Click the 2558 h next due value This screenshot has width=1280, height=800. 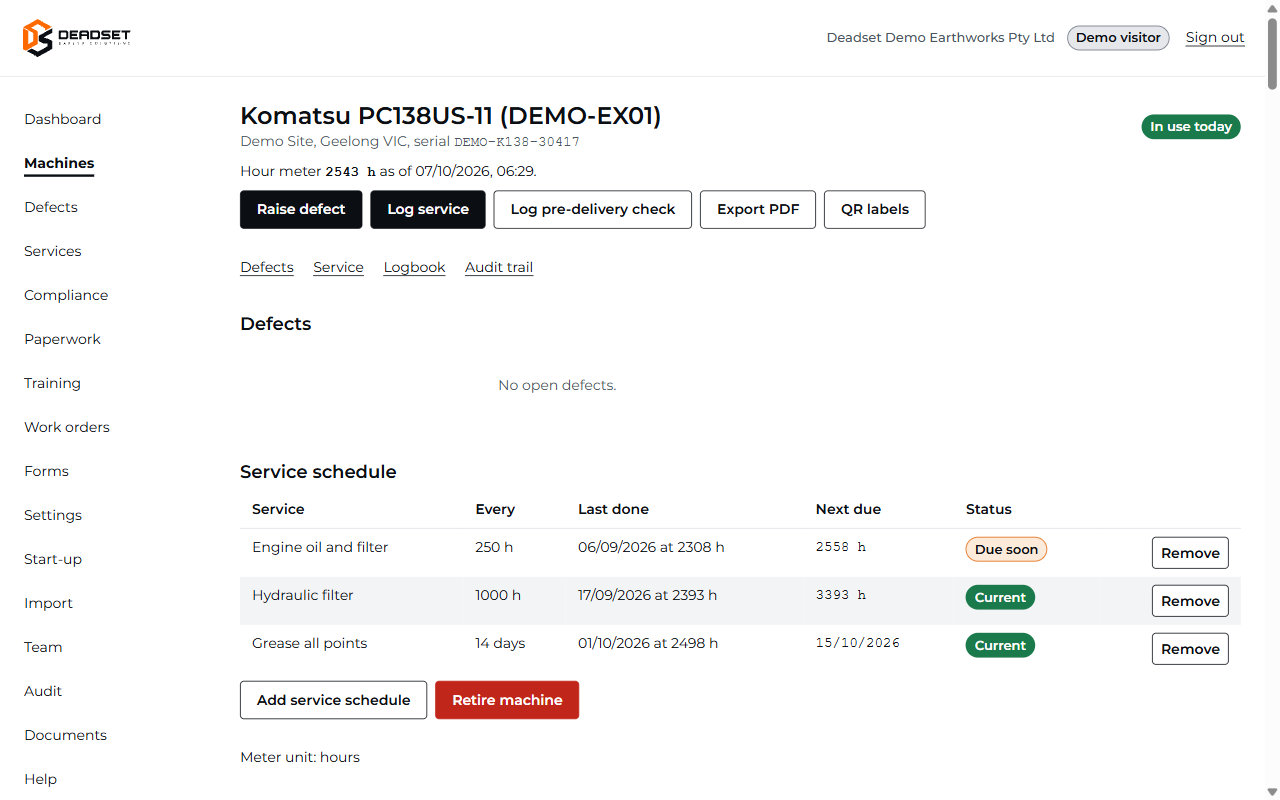coord(841,547)
